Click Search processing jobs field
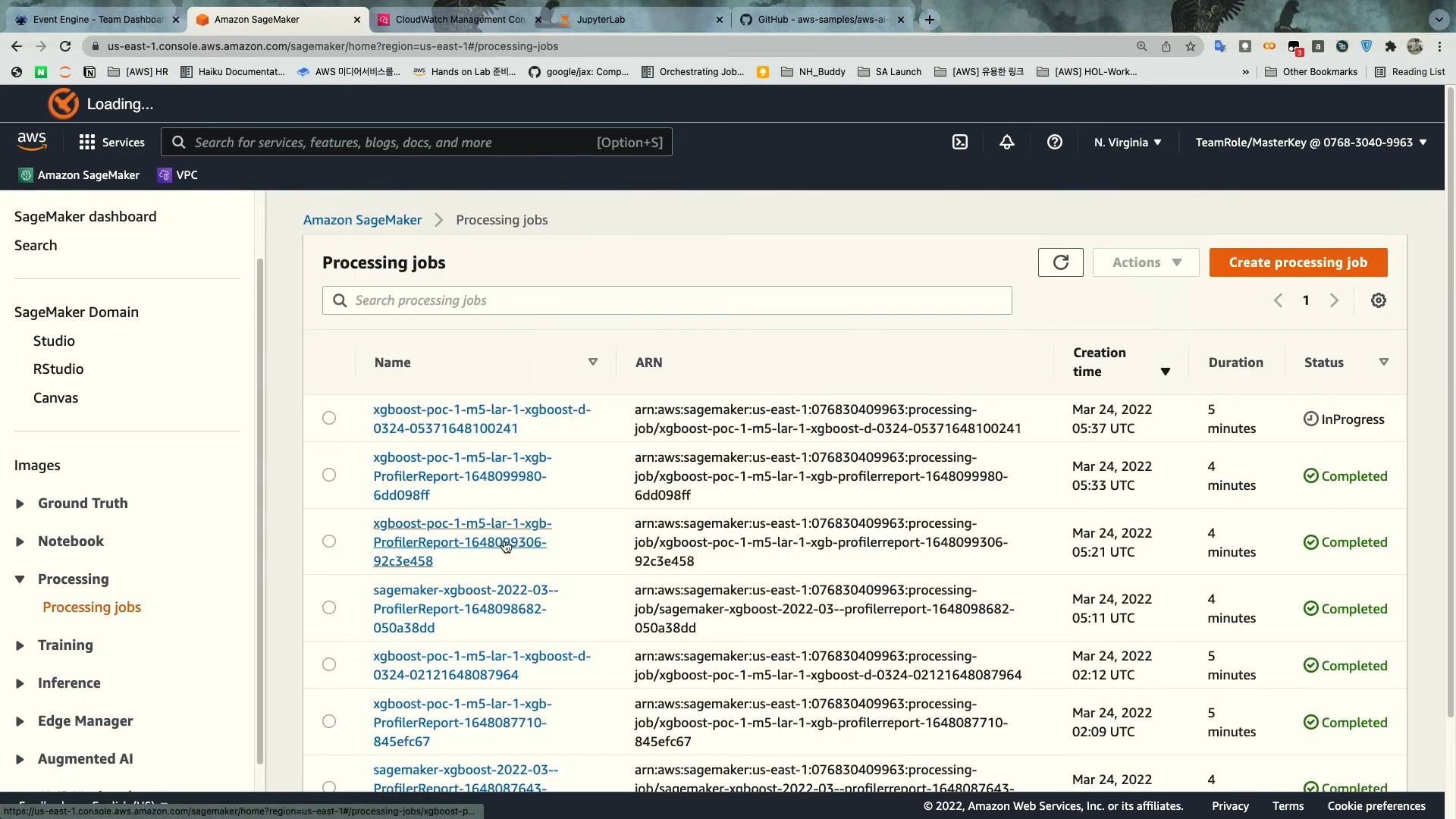The width and height of the screenshot is (1456, 819). pyautogui.click(x=667, y=300)
